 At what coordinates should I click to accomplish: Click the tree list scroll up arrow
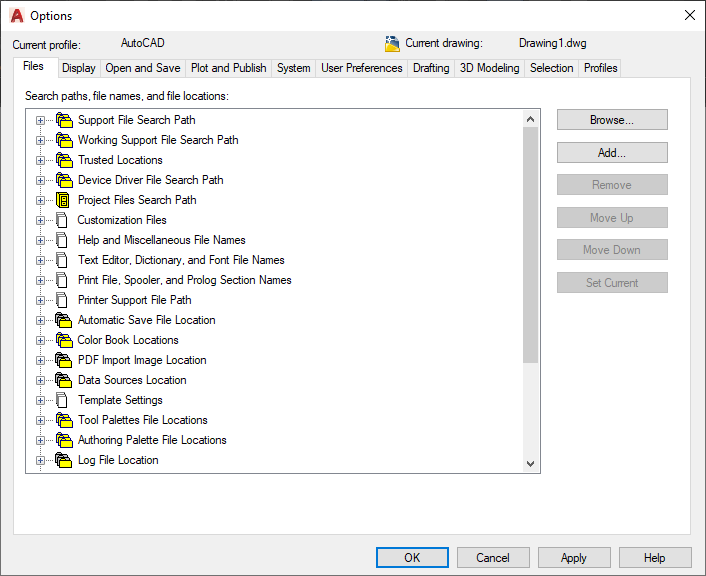(x=530, y=119)
